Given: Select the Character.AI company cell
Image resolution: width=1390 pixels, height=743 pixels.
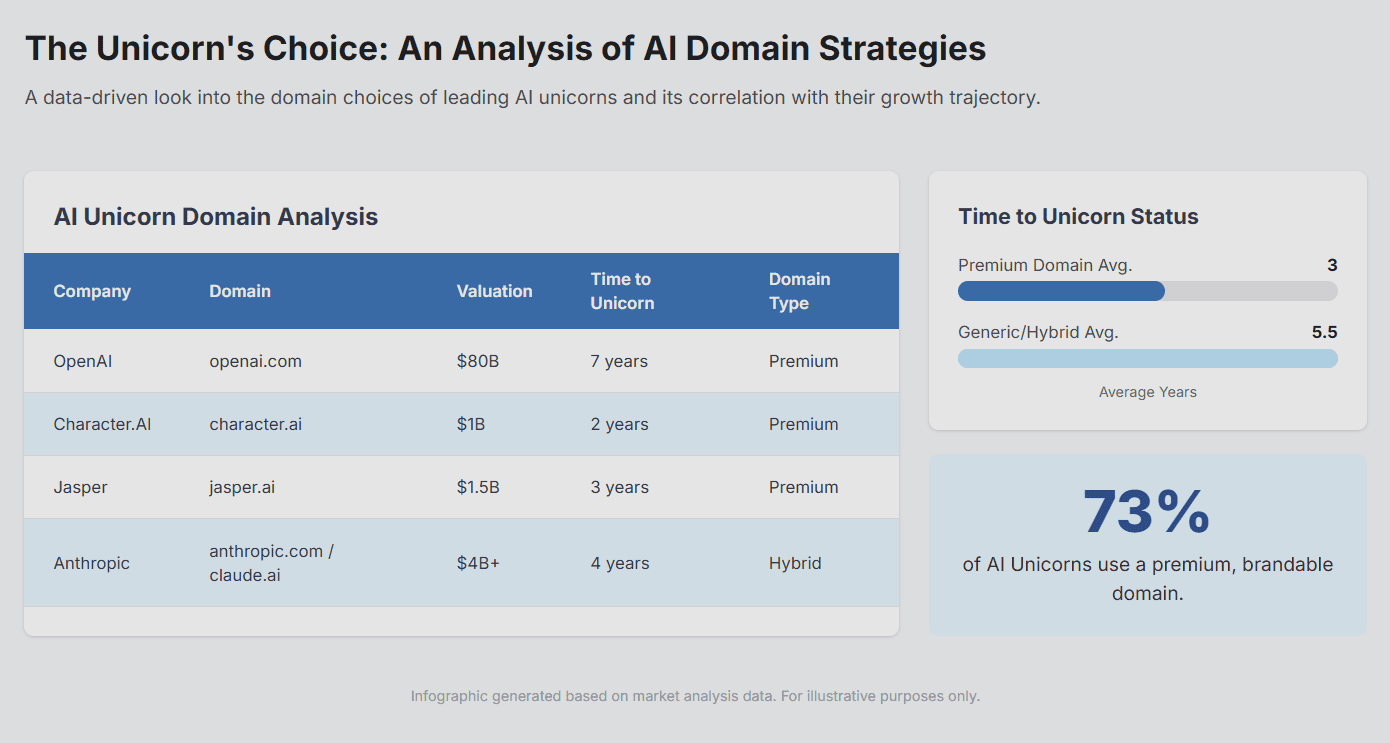Looking at the screenshot, I should (102, 424).
